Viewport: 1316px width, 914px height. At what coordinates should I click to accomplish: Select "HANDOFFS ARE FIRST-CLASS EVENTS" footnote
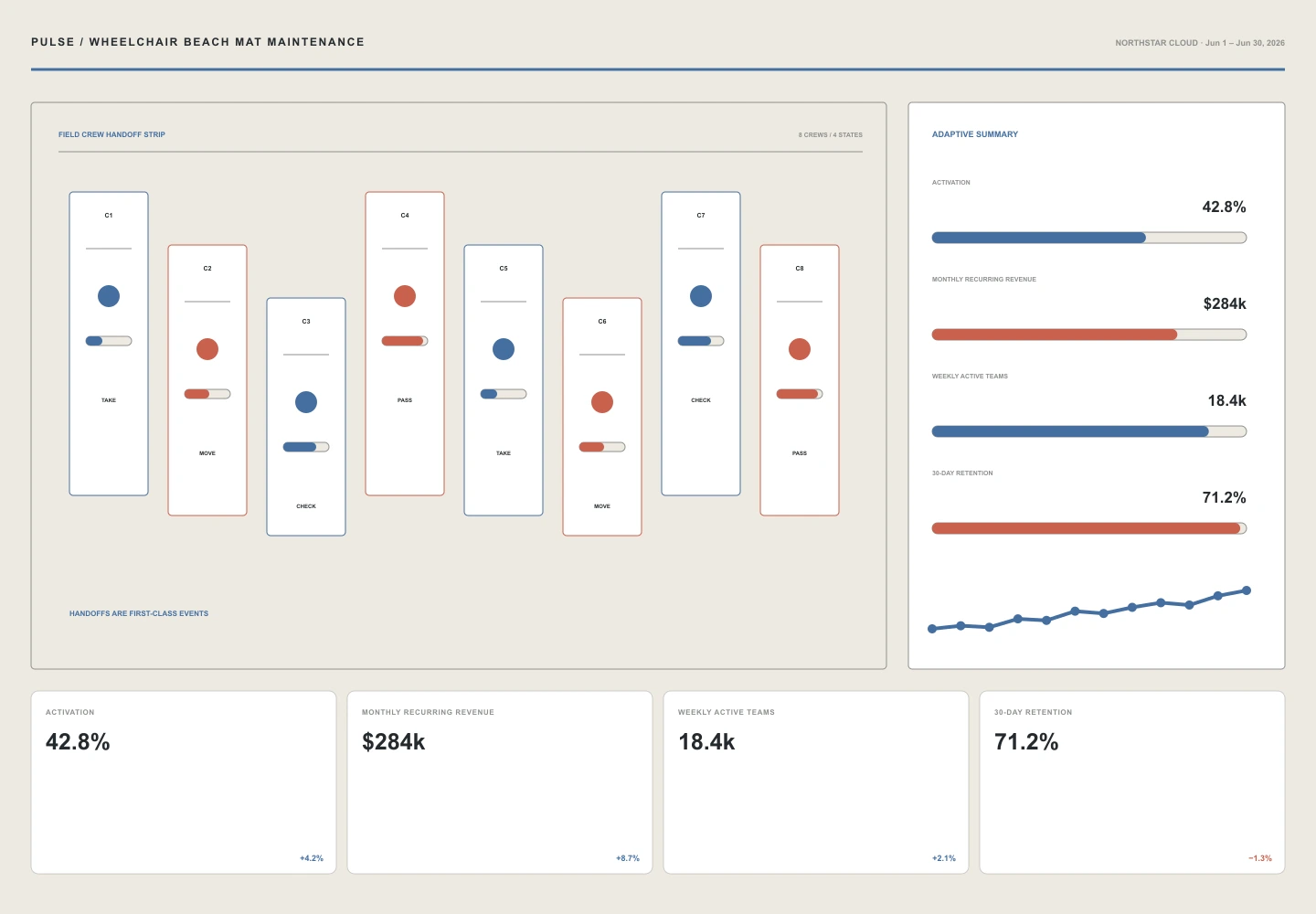pyautogui.click(x=139, y=613)
